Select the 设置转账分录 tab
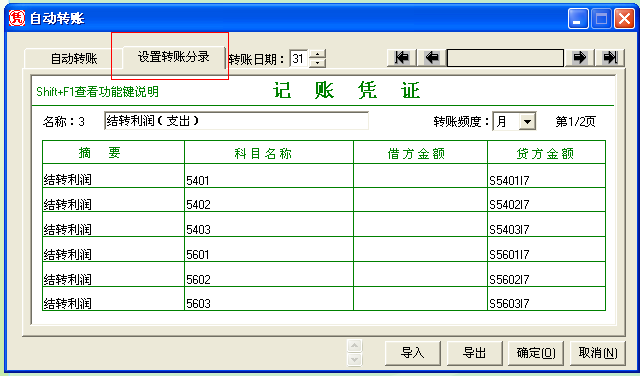Screen dimensions: 640x376 coord(174,57)
